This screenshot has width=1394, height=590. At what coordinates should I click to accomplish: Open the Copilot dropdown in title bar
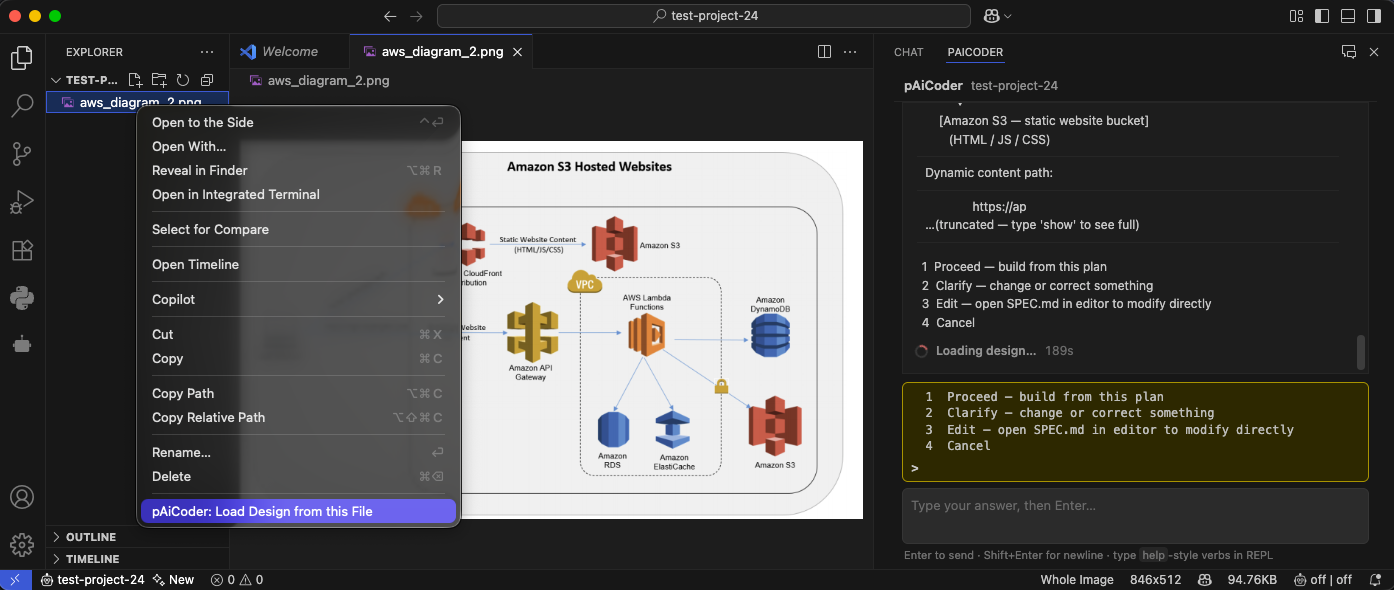click(x=998, y=16)
